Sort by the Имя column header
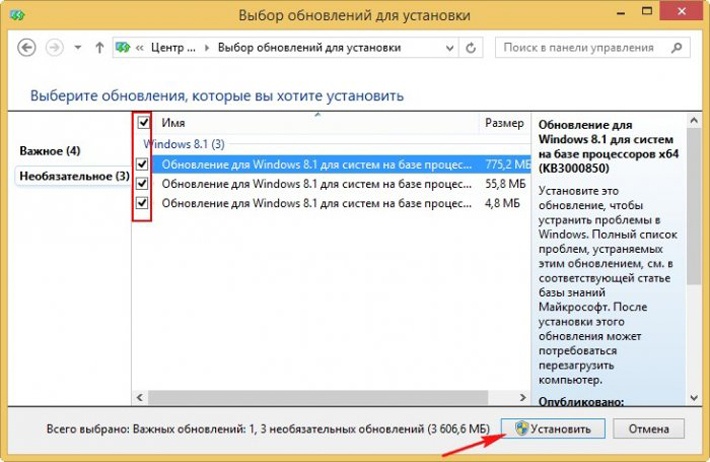The image size is (710, 462). pos(317,123)
